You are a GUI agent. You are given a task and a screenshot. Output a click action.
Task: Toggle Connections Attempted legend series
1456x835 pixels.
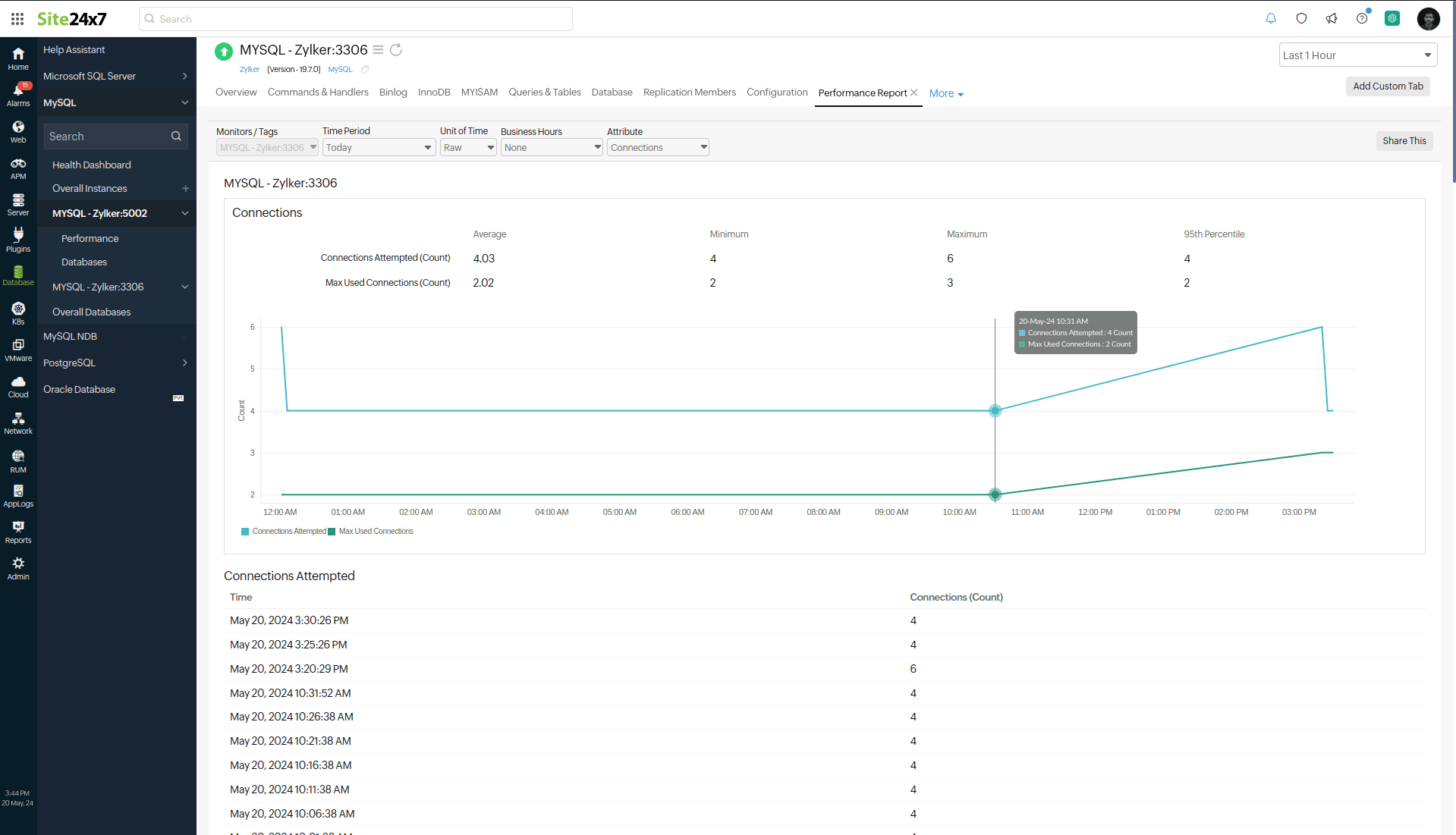(284, 532)
